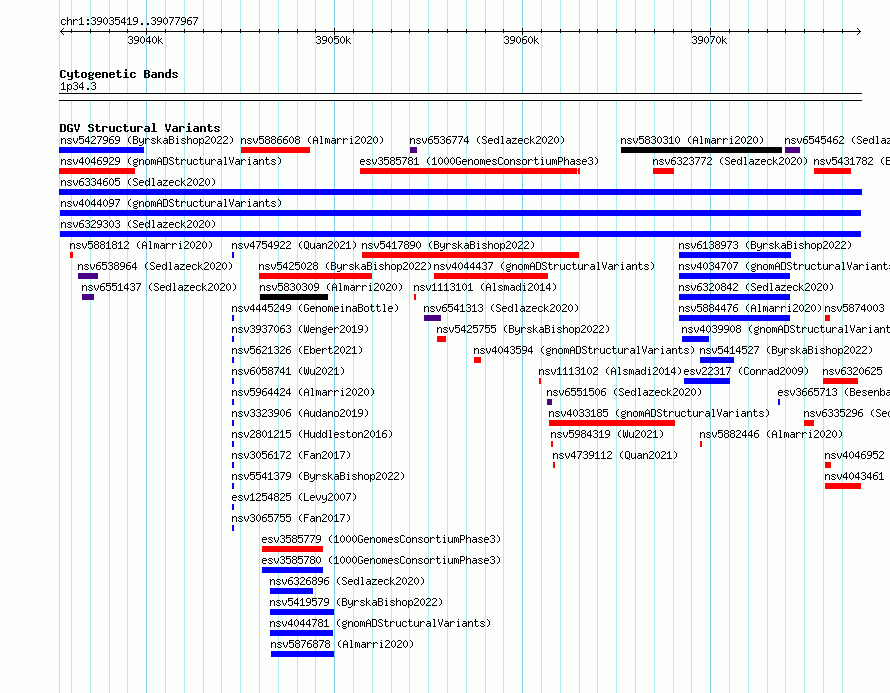Image resolution: width=890 pixels, height=693 pixels.
Task: Select nsv6538964 (Sedlazeck2020) label
Action: click(x=155, y=266)
